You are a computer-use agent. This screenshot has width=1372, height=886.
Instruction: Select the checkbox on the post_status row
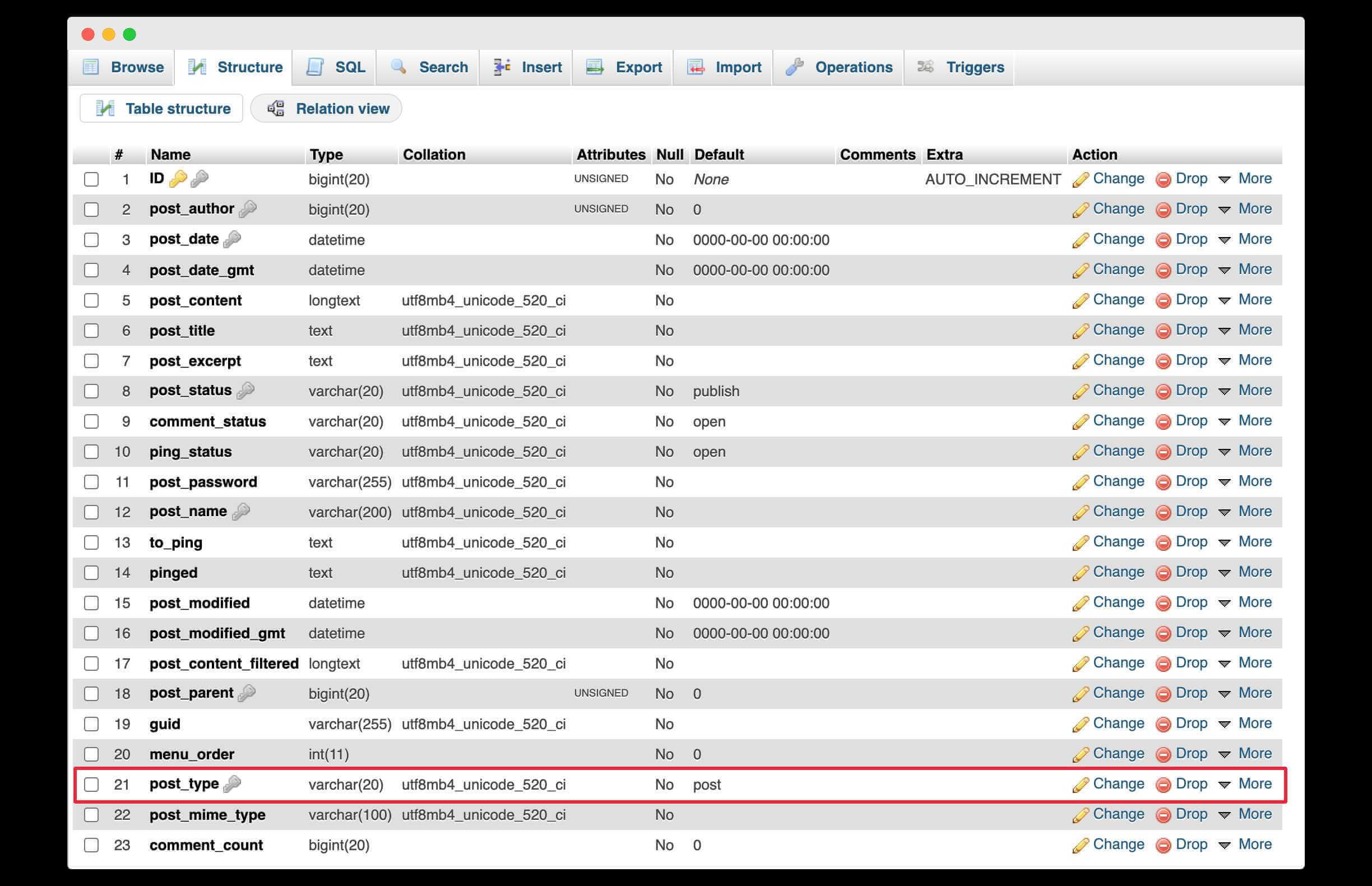(x=91, y=391)
